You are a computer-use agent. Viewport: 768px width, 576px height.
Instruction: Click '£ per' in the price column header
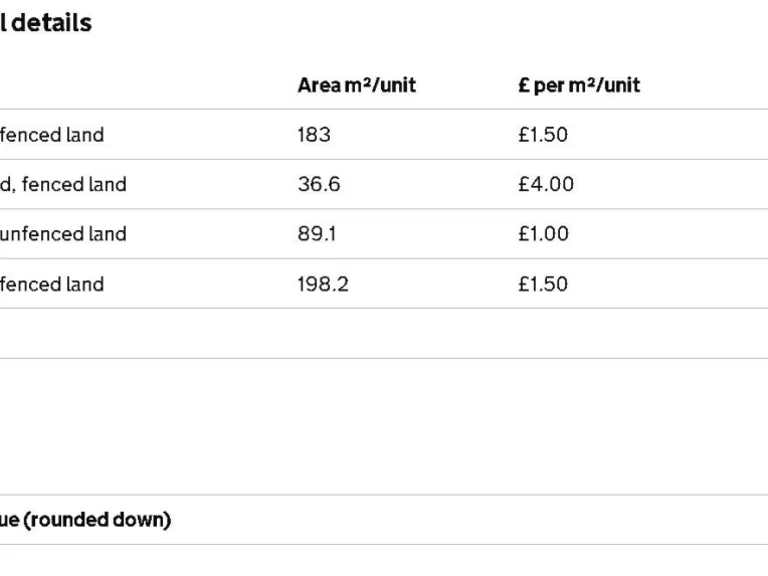[541, 85]
